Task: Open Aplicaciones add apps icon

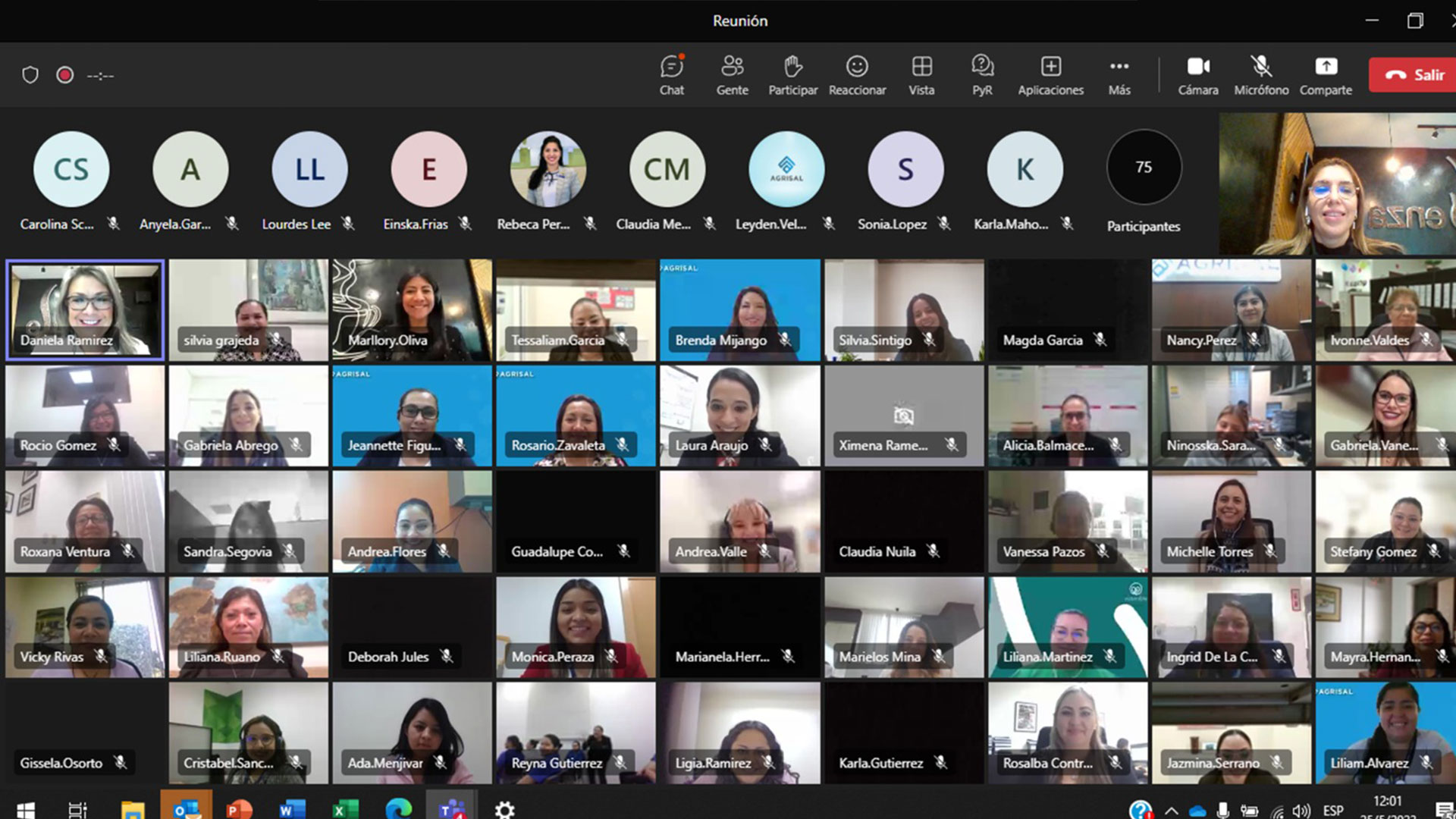Action: (x=1050, y=75)
